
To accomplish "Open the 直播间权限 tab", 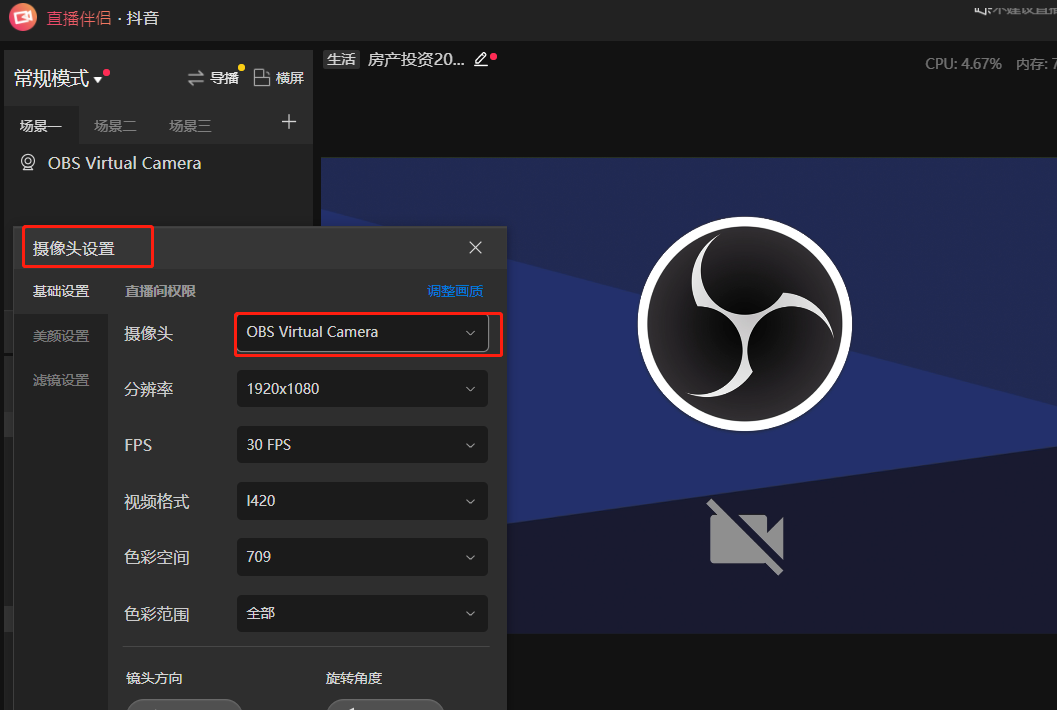I will click(160, 291).
